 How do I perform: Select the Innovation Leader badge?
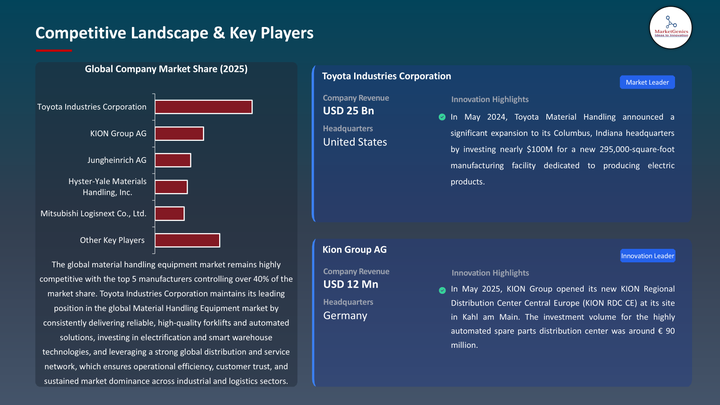(x=647, y=256)
